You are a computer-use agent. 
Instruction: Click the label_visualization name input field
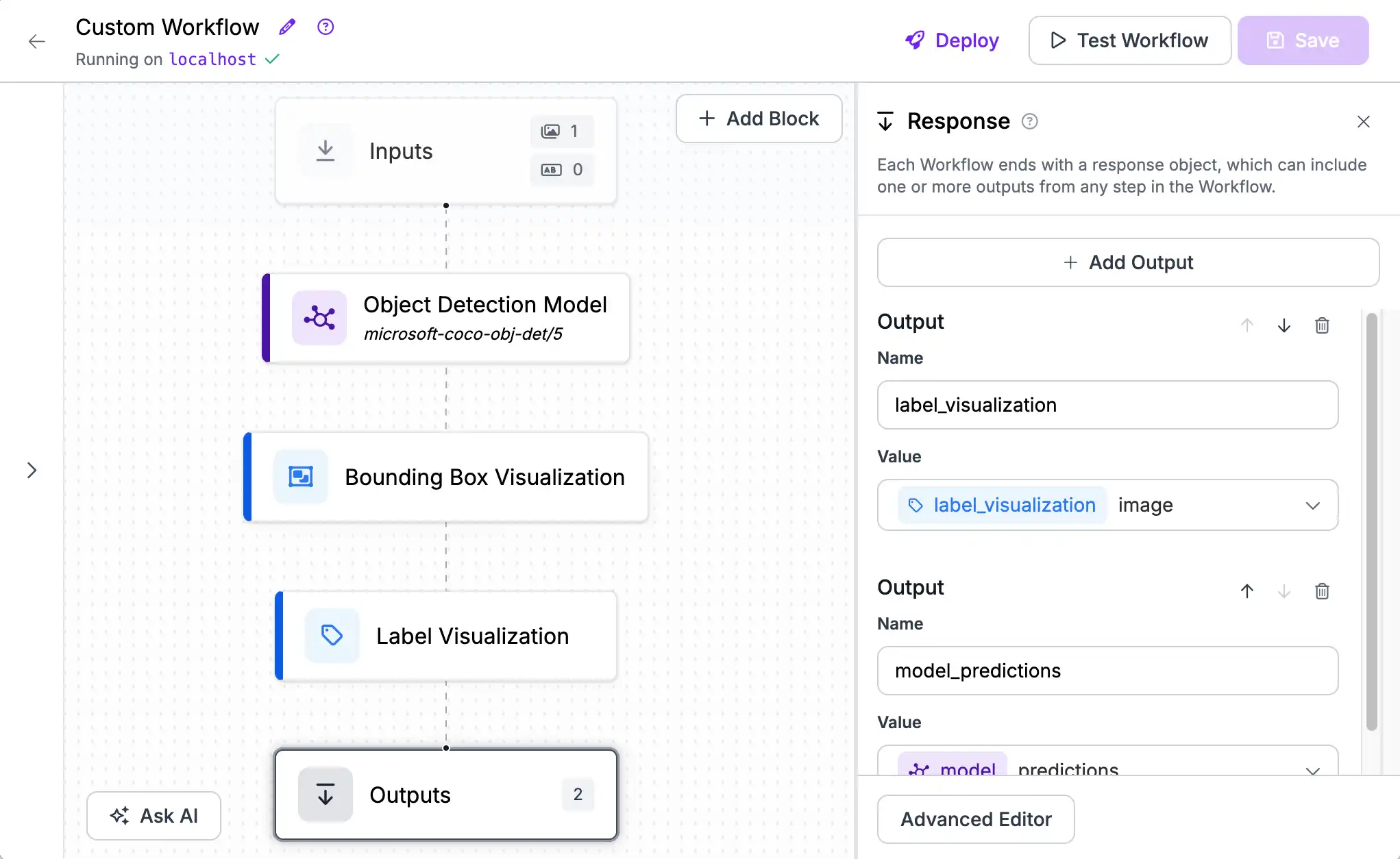tap(1108, 405)
